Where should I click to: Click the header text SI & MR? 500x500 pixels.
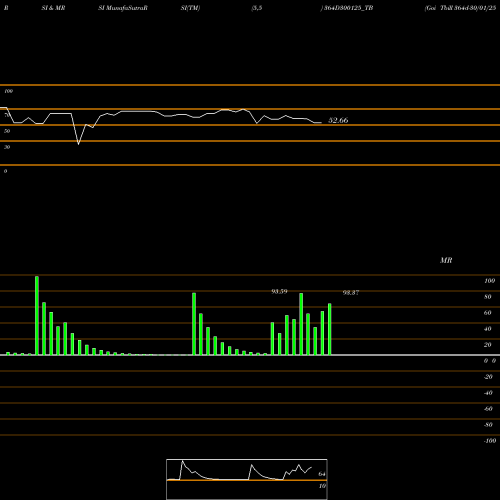click(53, 8)
